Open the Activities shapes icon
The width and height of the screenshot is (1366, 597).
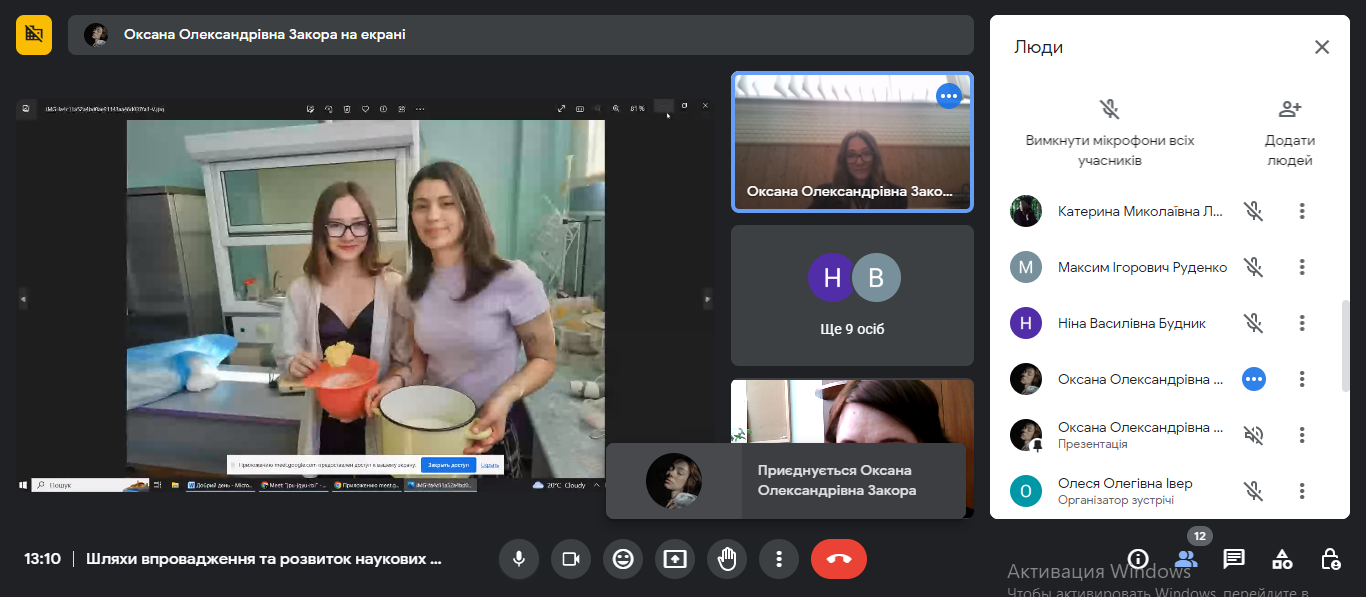[x=1282, y=559]
